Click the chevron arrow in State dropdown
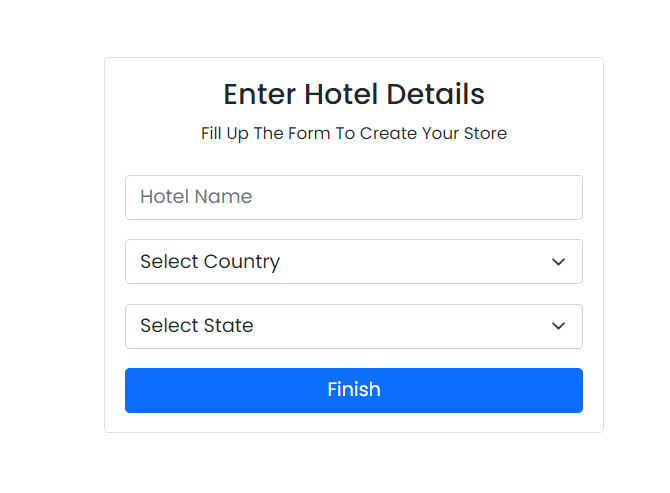Image resolution: width=670 pixels, height=493 pixels. pyautogui.click(x=559, y=326)
